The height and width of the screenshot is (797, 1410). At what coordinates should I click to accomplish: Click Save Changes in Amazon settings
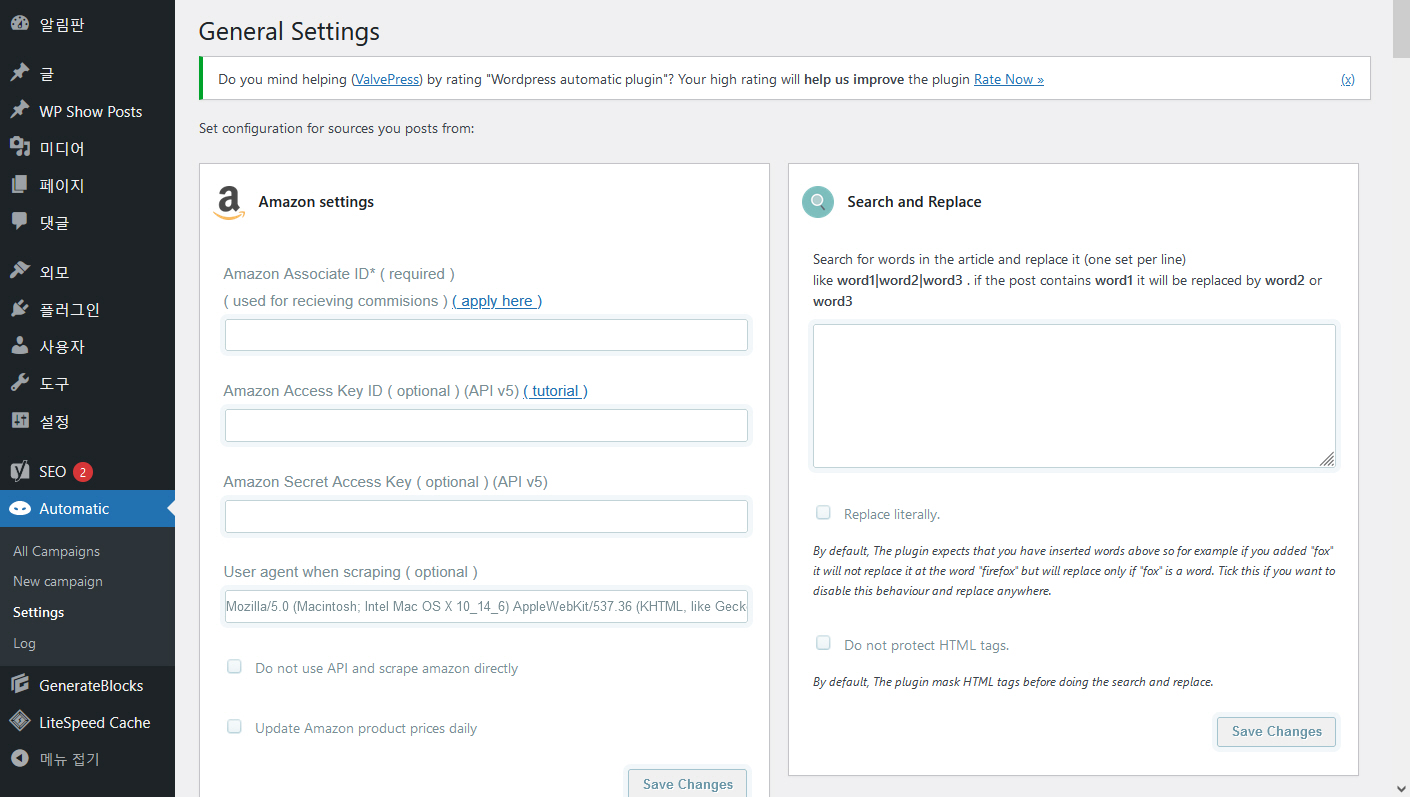click(688, 783)
